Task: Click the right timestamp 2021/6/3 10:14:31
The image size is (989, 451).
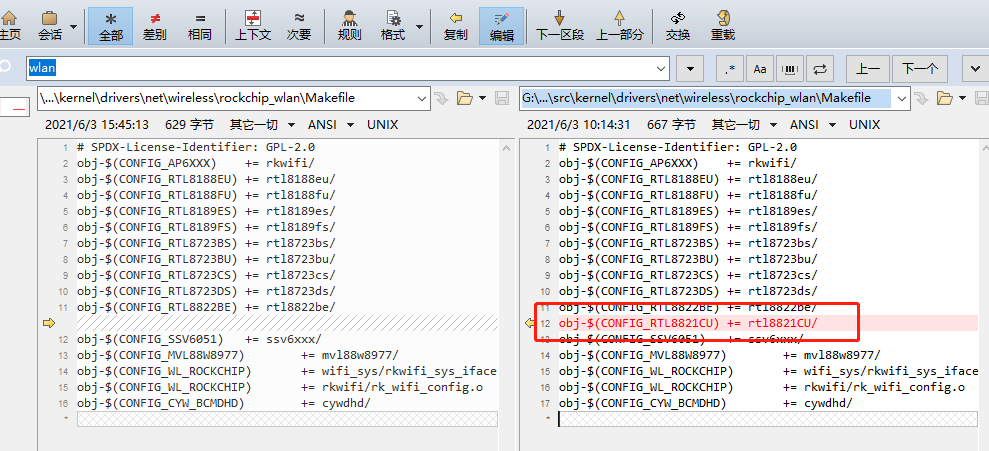Action: coord(578,125)
